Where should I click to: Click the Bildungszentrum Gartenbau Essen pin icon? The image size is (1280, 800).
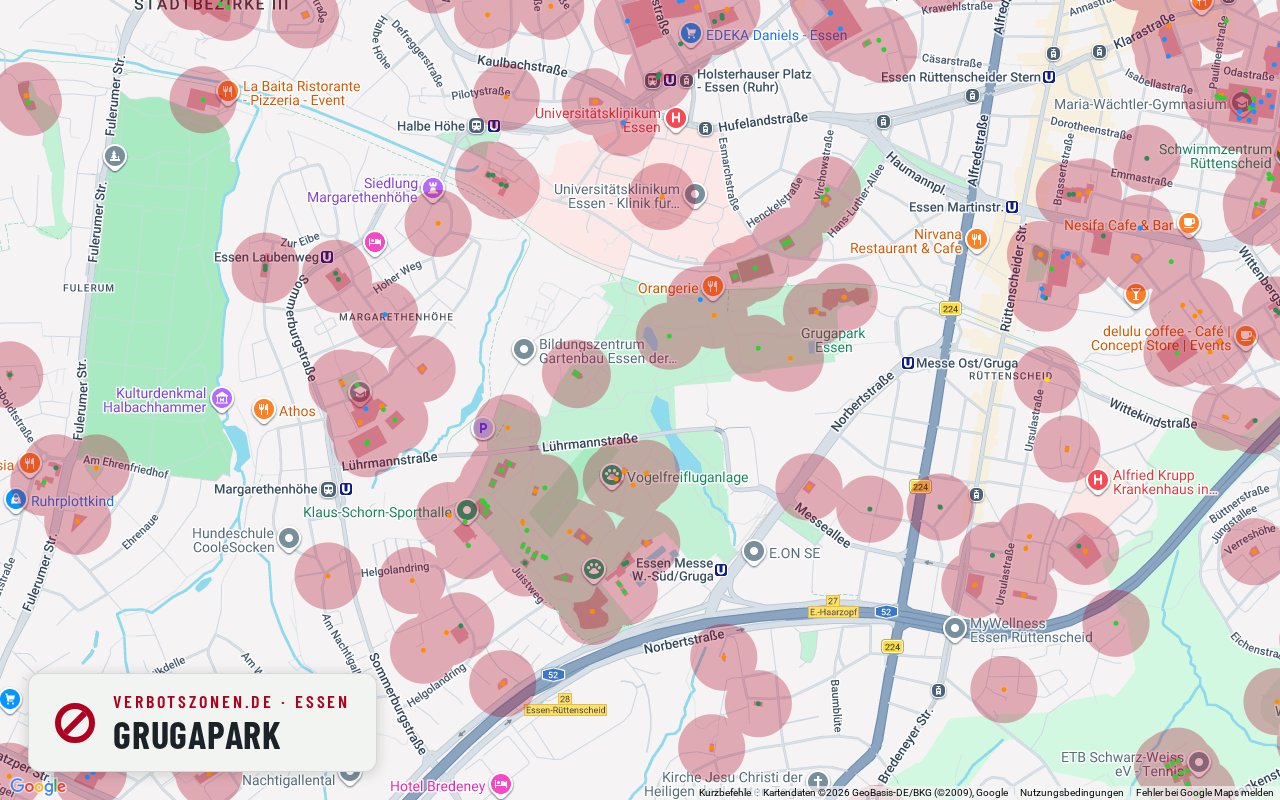click(523, 350)
